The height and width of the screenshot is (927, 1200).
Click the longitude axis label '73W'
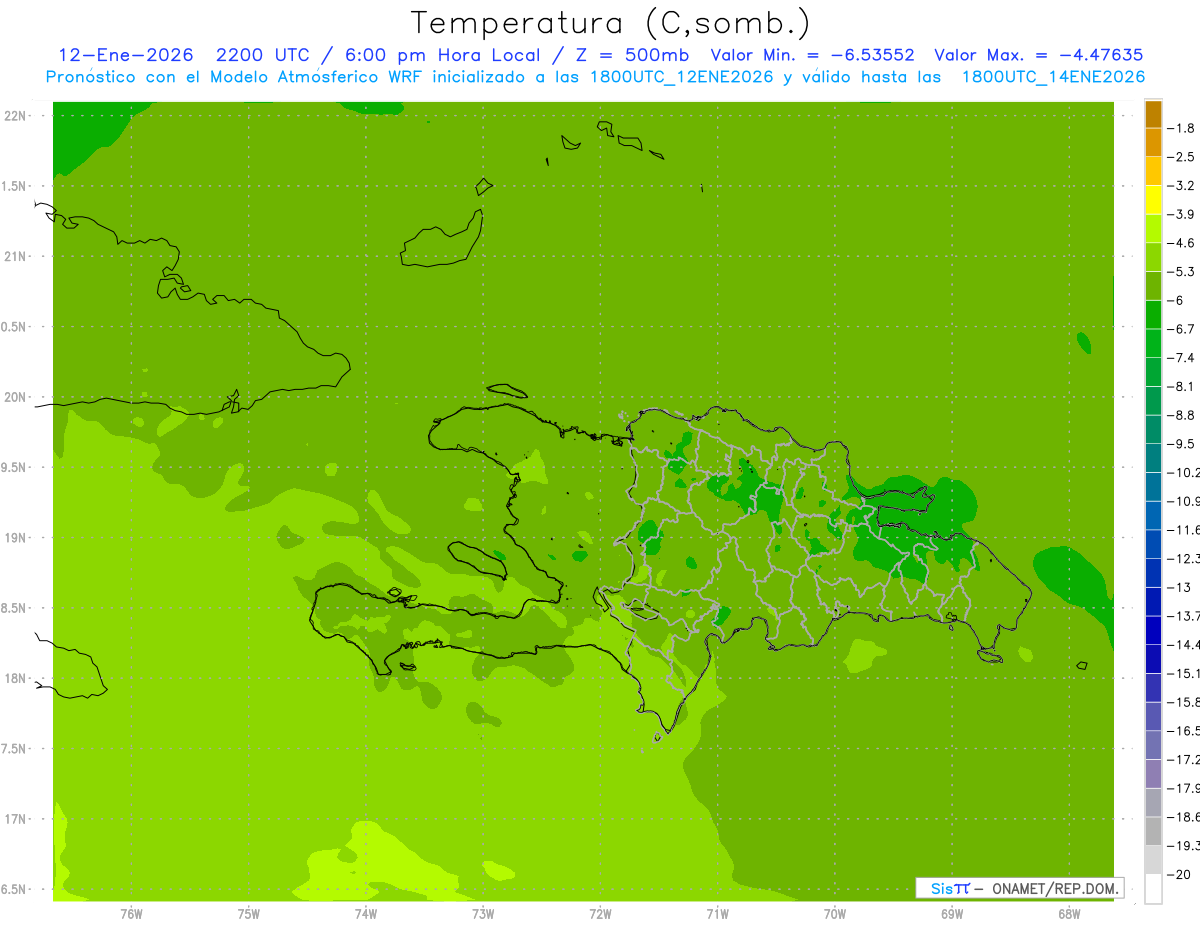(x=483, y=913)
